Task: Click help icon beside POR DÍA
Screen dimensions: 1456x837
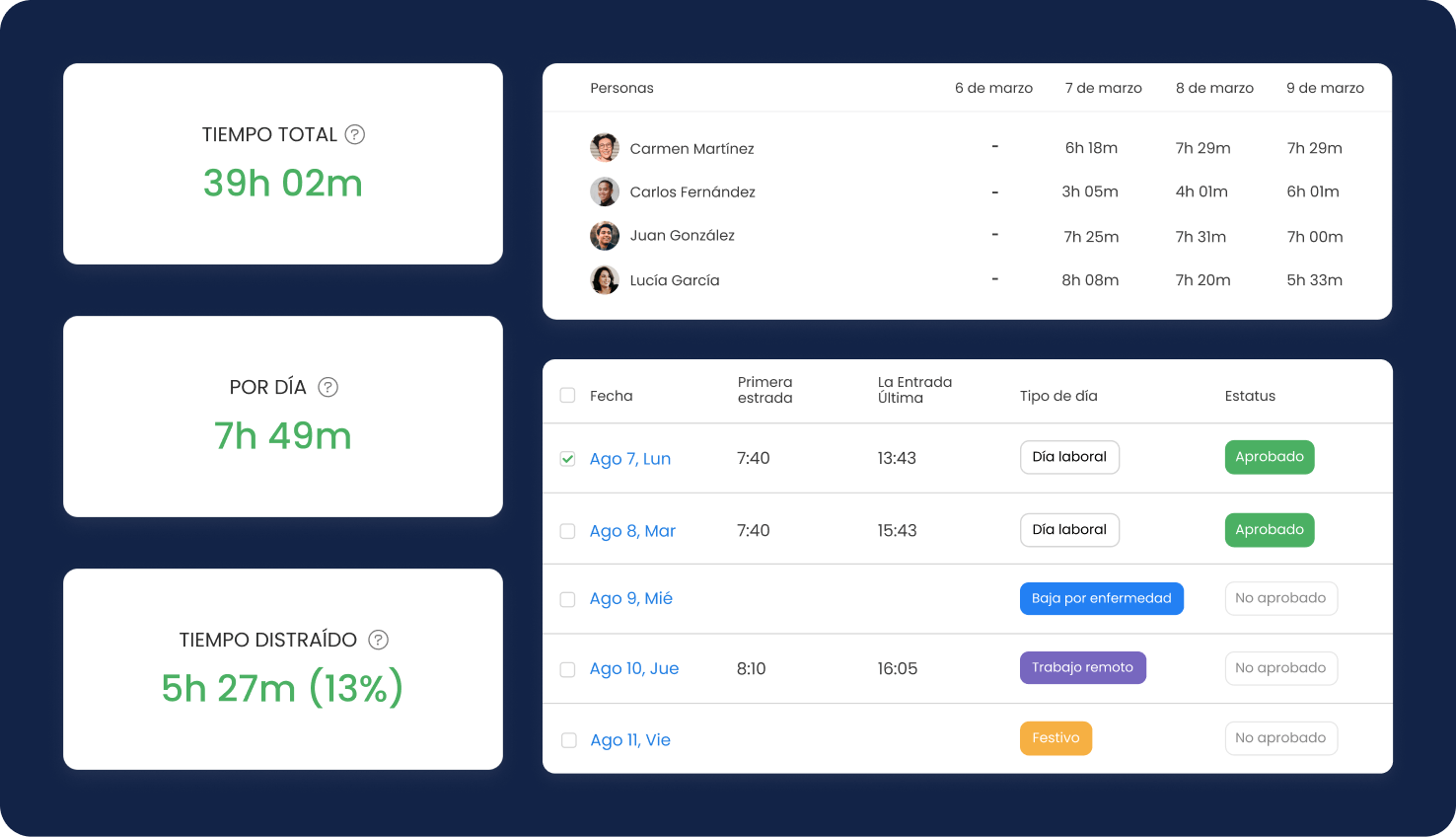Action: click(328, 388)
